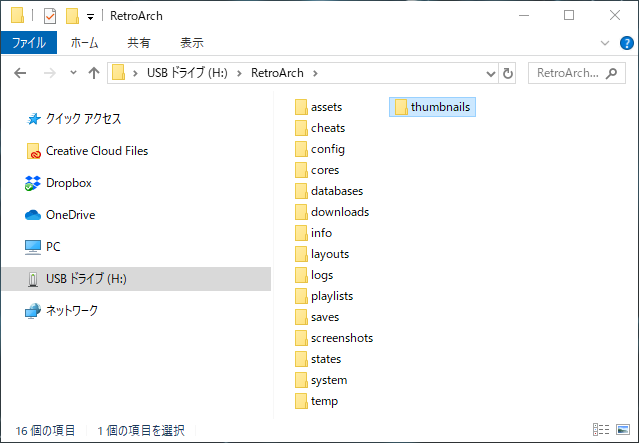Screen dimensions: 639x443
Task: Open the ファイル ribbon tab
Action: (29, 42)
